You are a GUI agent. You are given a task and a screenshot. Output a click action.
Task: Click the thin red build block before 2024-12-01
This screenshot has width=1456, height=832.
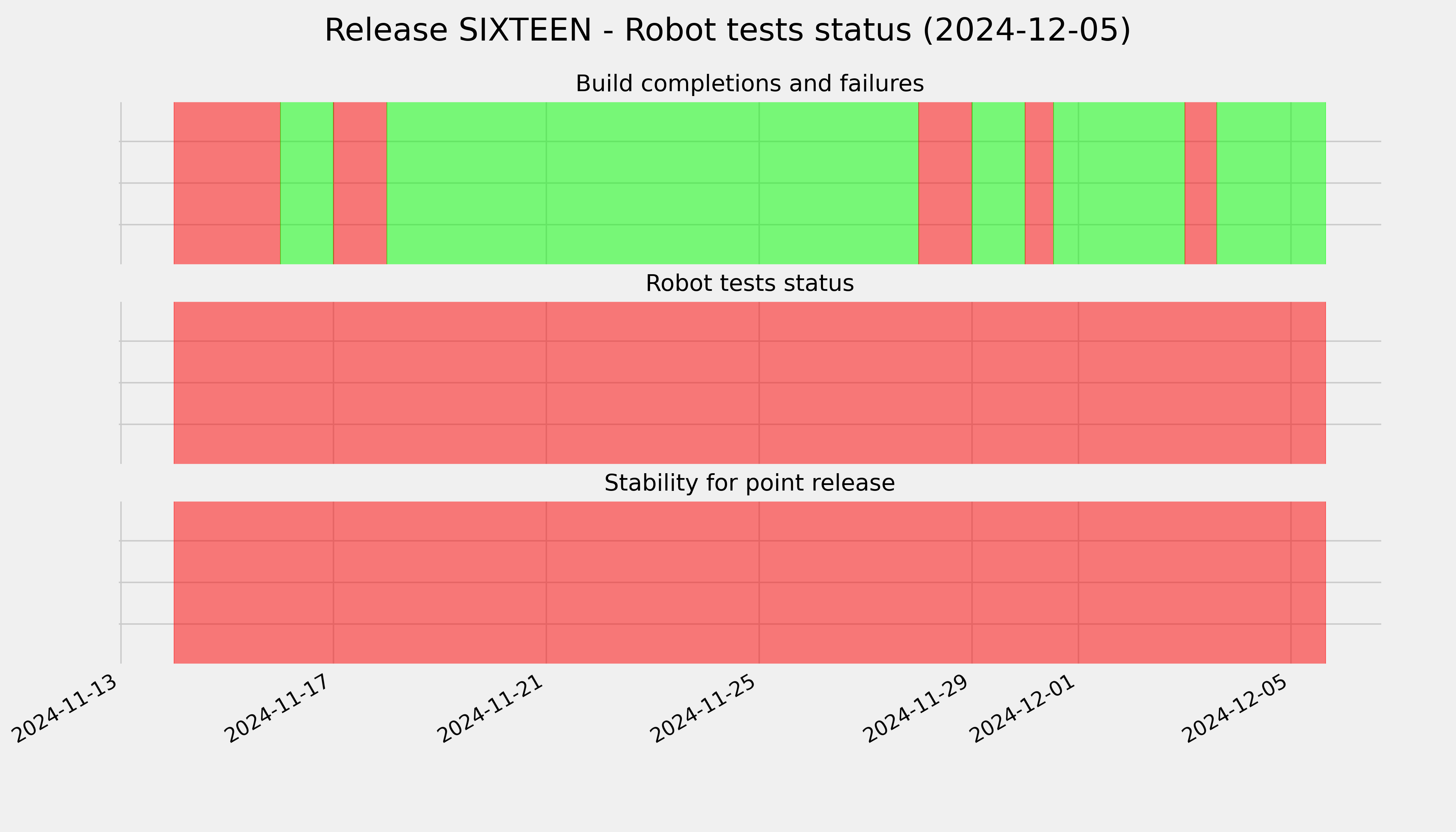coord(1039,183)
